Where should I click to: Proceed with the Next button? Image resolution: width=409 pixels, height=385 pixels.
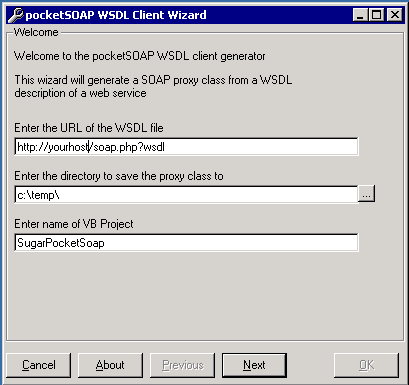(x=254, y=365)
